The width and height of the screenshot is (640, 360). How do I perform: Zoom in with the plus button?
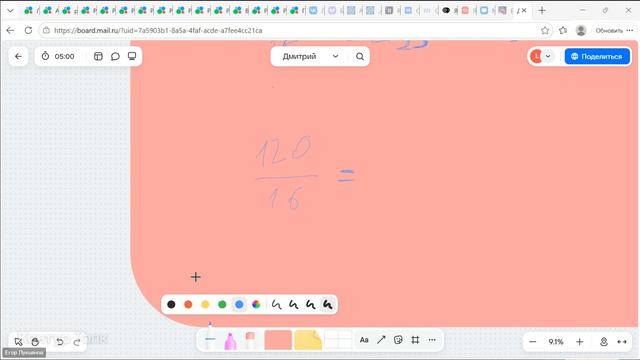pos(580,342)
